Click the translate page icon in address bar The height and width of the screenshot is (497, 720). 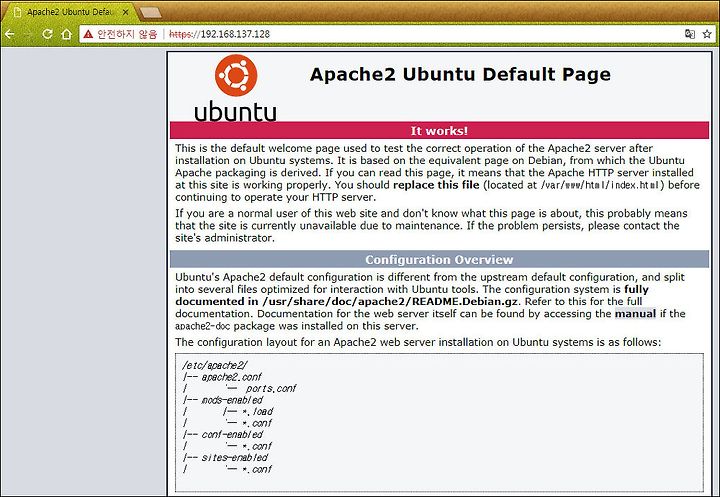click(690, 34)
